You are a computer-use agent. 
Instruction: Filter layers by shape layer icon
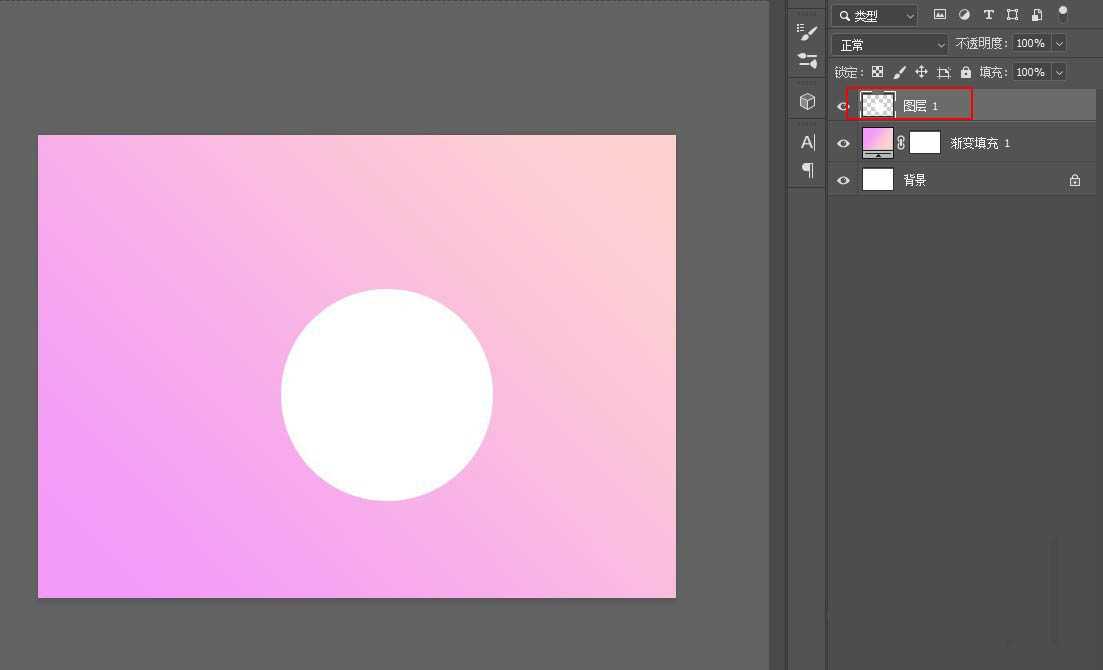pos(1012,15)
